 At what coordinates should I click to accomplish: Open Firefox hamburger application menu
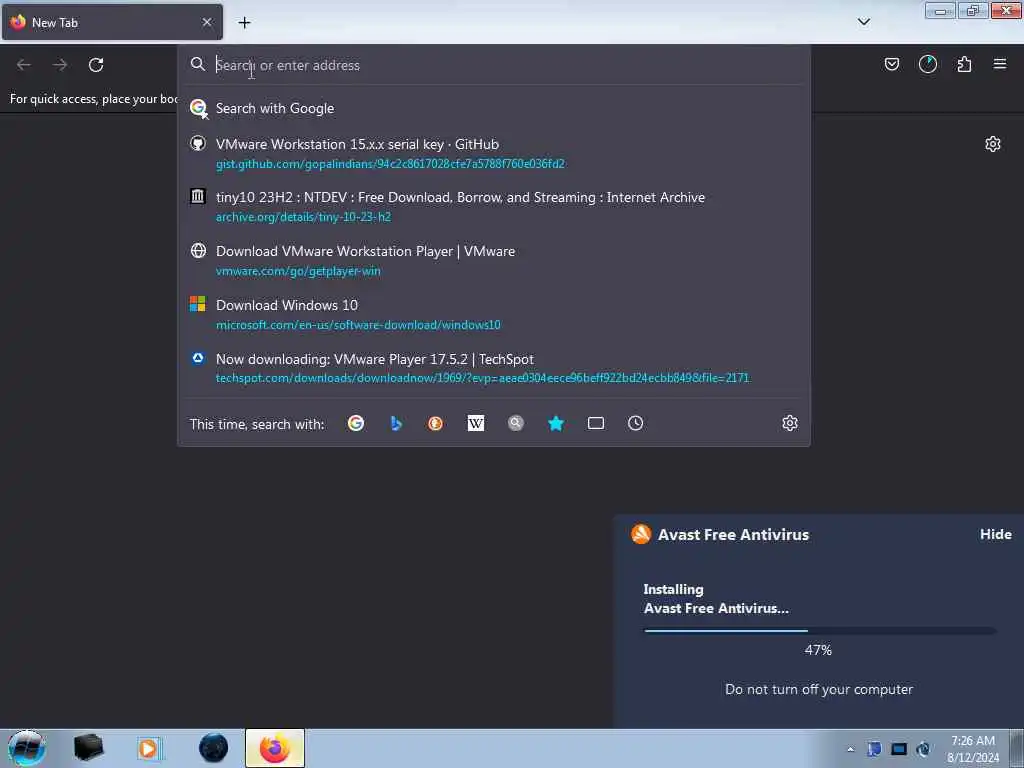pyautogui.click(x=999, y=64)
